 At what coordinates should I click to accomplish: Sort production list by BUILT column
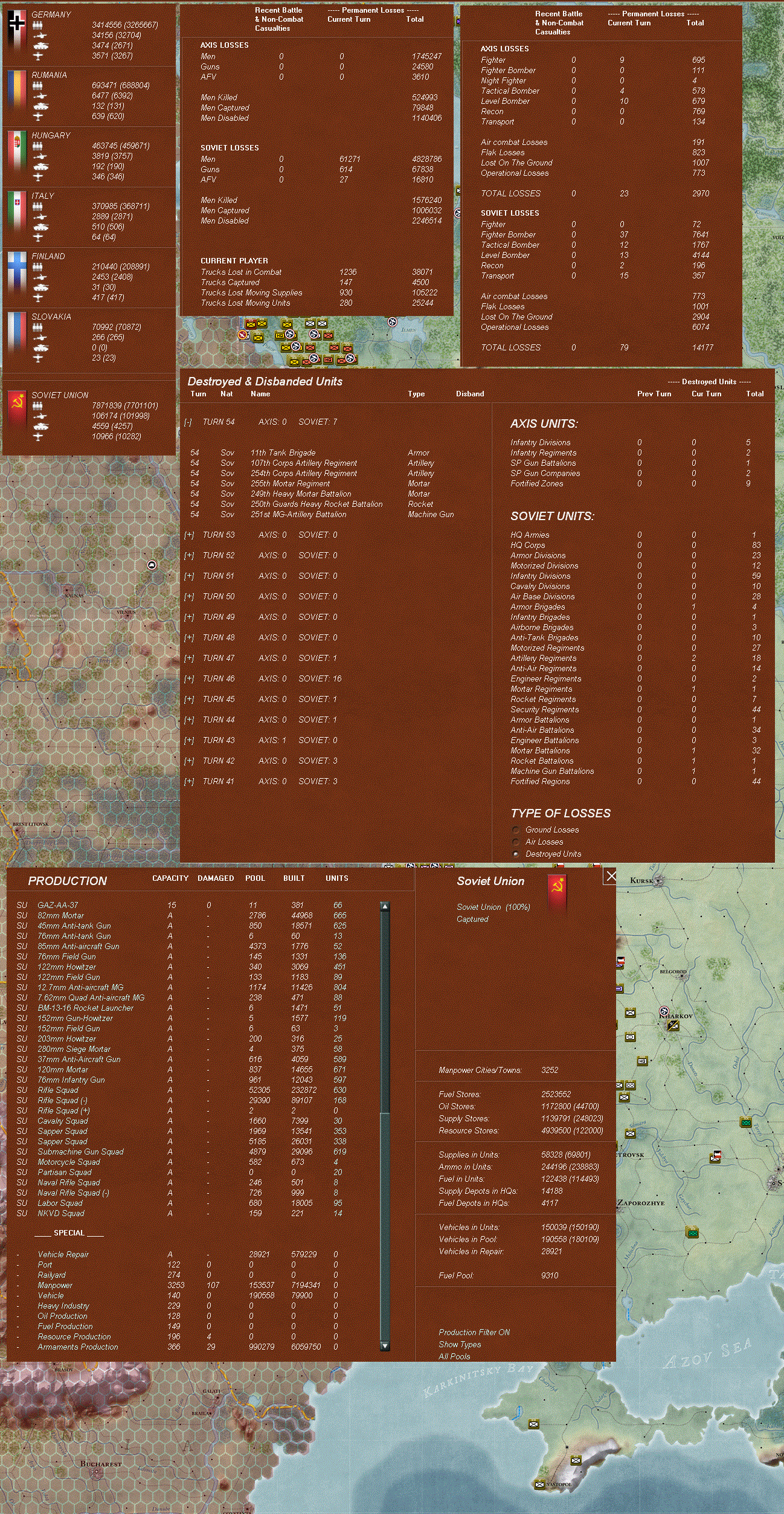click(294, 878)
